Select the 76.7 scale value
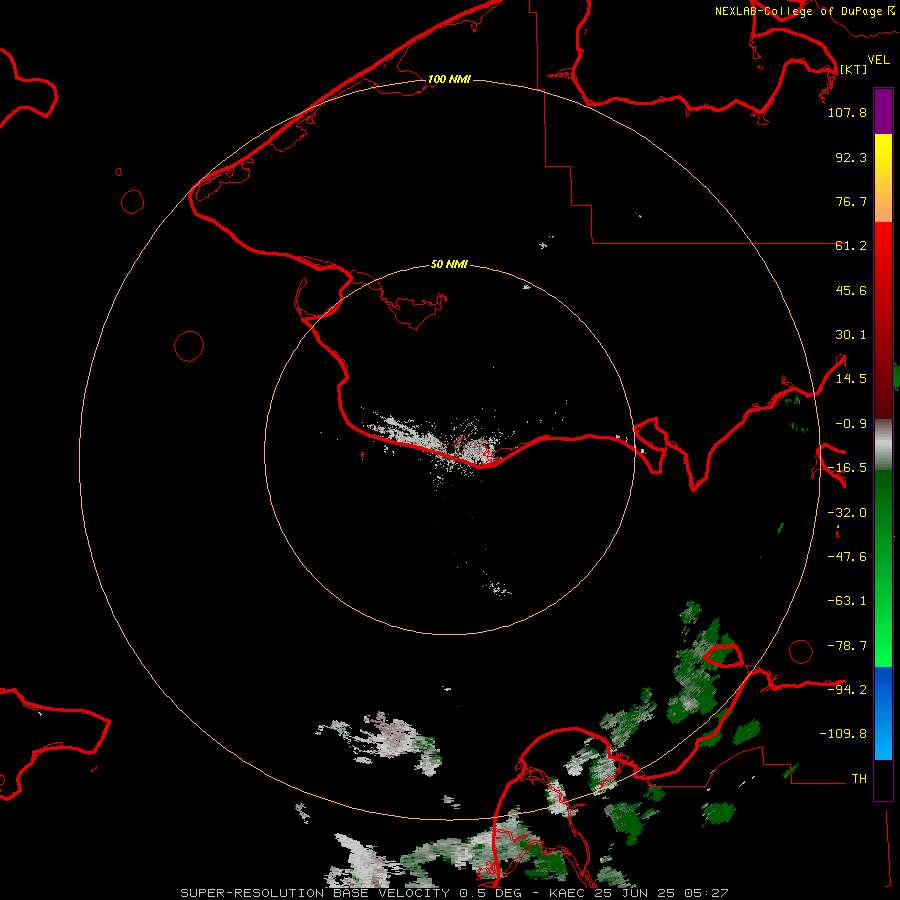900x900 pixels. pyautogui.click(x=851, y=201)
